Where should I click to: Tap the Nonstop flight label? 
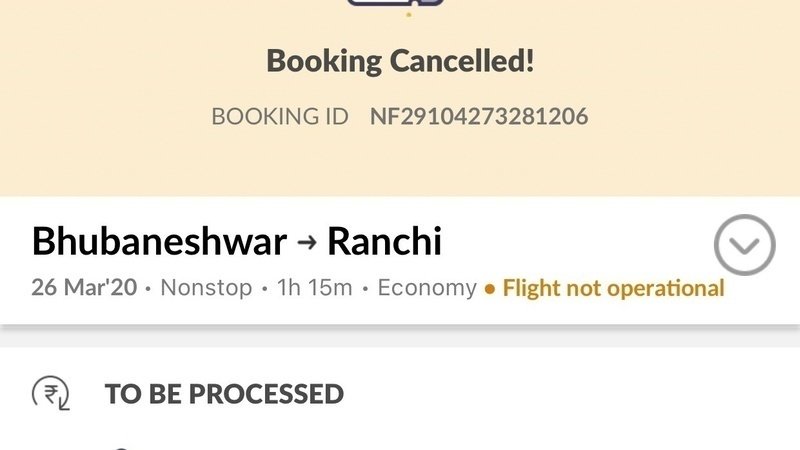coord(206,289)
